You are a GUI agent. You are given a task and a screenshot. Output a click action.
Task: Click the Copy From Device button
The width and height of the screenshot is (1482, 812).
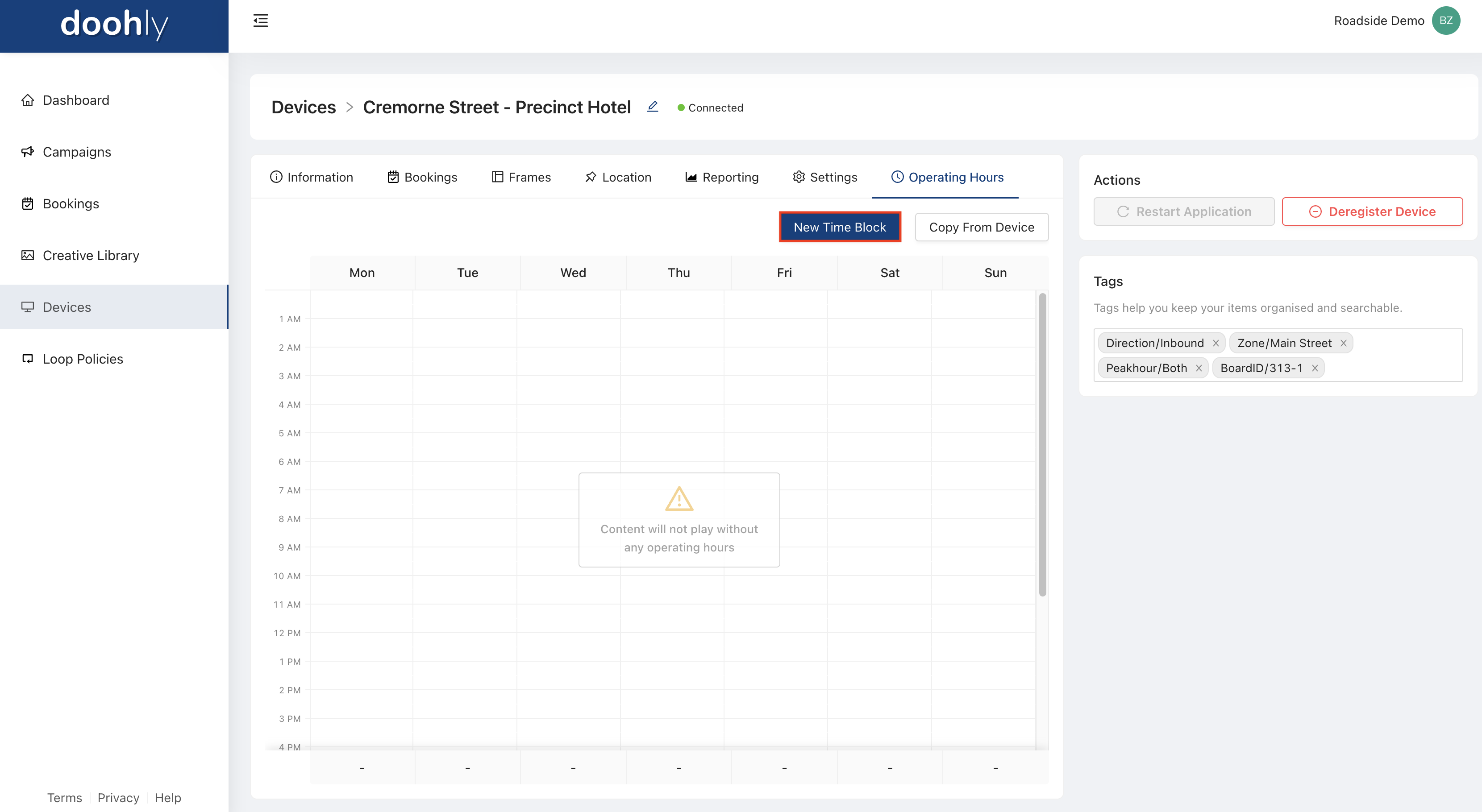[982, 227]
